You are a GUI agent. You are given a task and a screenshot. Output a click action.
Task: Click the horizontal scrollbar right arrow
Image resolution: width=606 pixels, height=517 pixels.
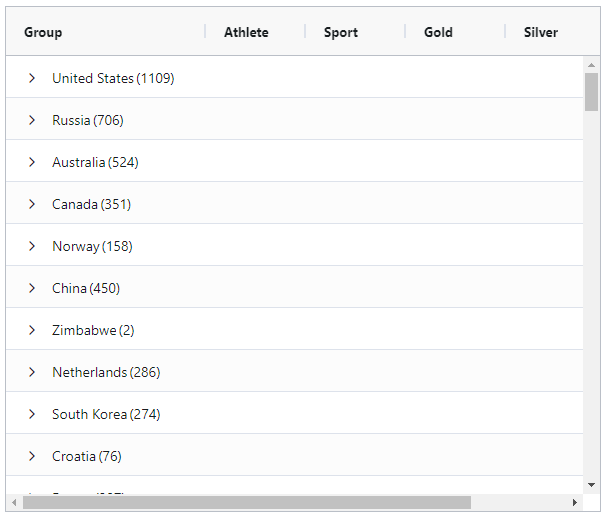tap(575, 502)
